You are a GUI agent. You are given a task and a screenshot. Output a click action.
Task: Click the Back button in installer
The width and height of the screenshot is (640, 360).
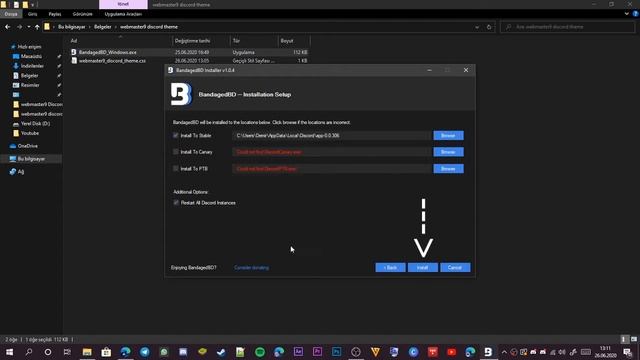click(390, 267)
